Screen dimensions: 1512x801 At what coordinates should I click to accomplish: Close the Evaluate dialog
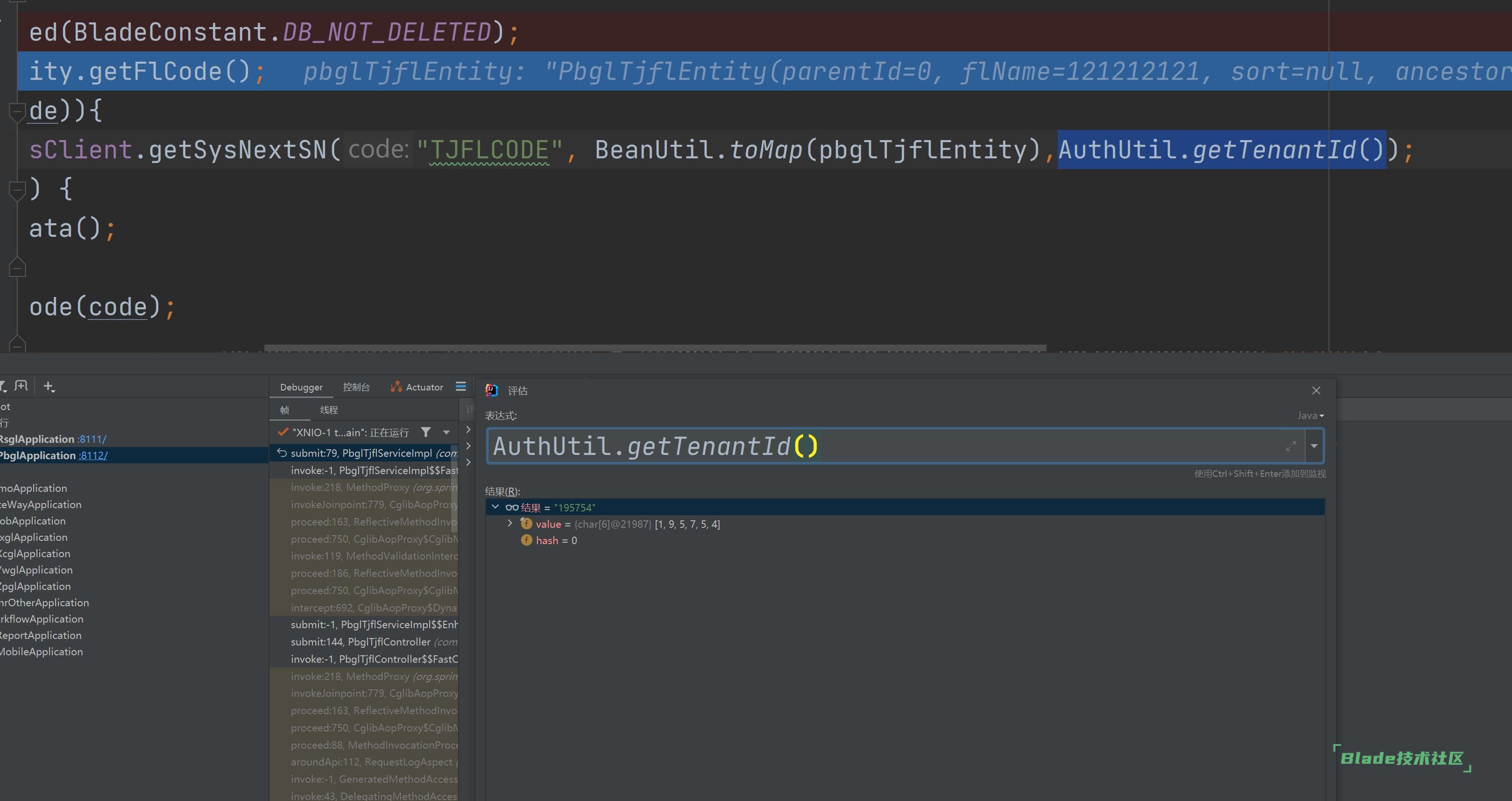[1316, 390]
